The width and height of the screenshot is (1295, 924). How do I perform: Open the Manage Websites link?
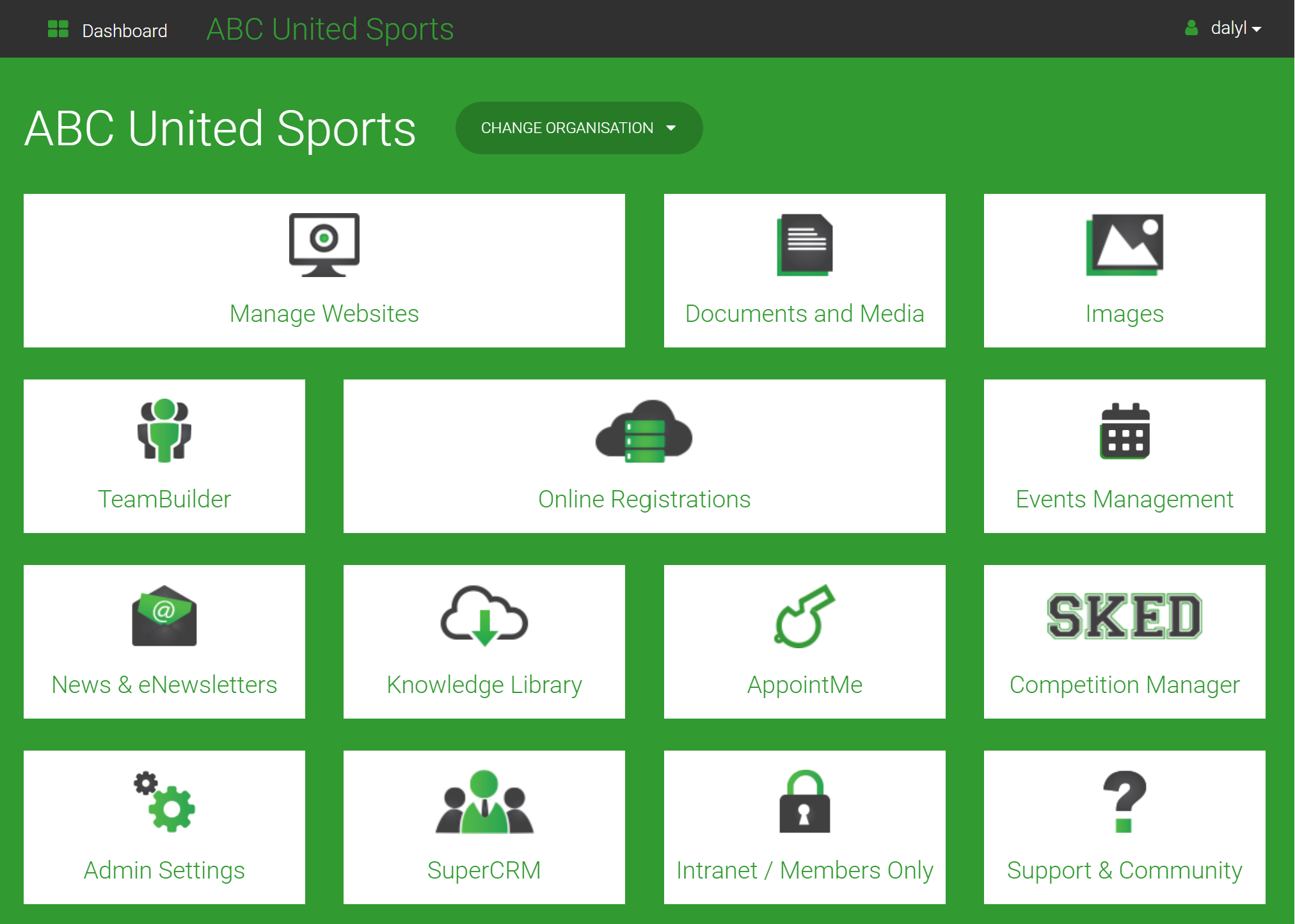(x=324, y=314)
